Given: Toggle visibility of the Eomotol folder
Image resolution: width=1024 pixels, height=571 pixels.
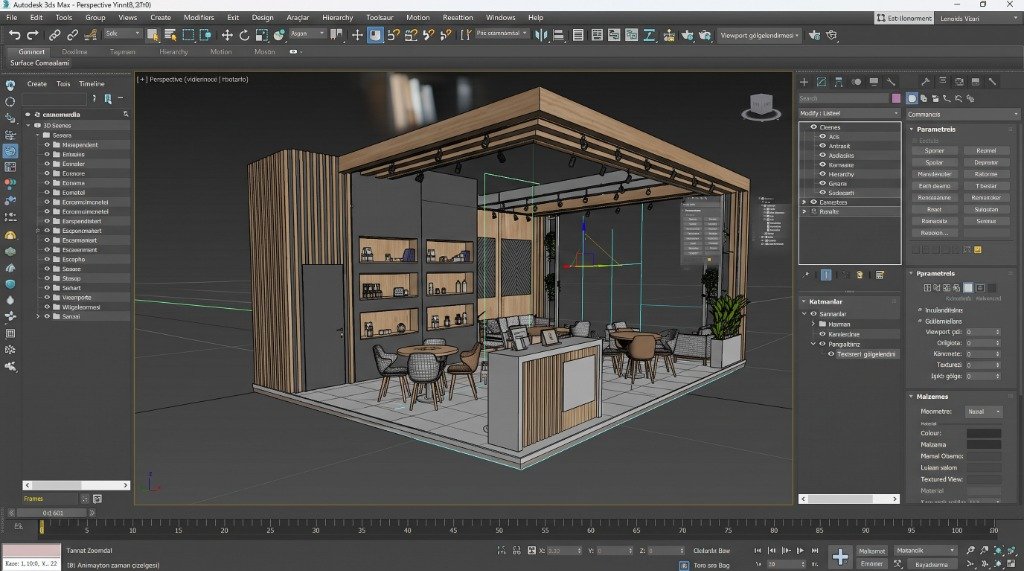Looking at the screenshot, I should coord(47,192).
